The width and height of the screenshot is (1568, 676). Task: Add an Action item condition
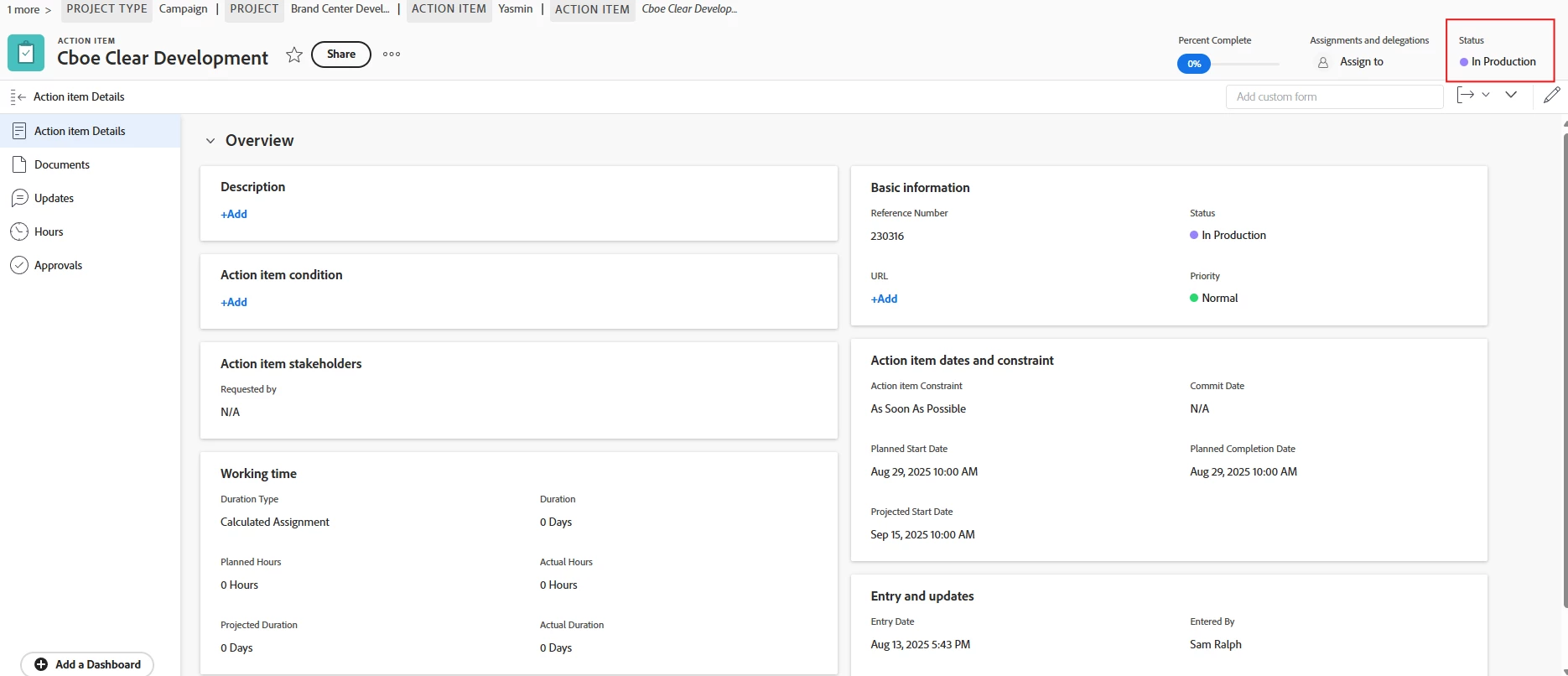tap(234, 302)
